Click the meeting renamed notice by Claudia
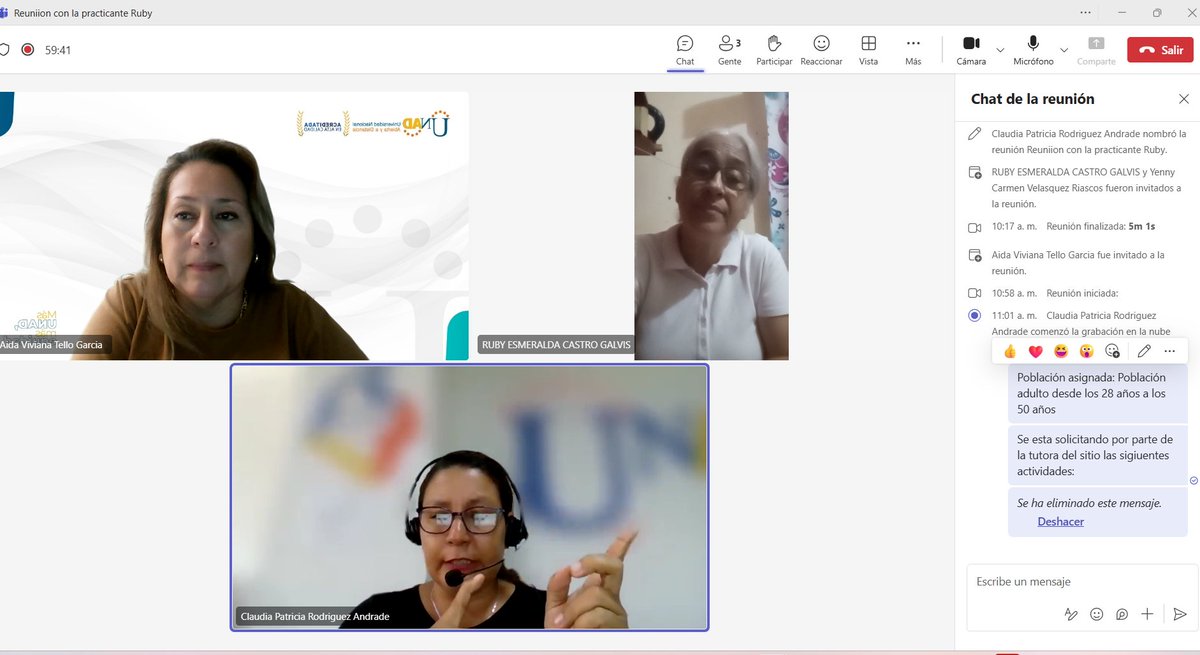 tap(1078, 141)
